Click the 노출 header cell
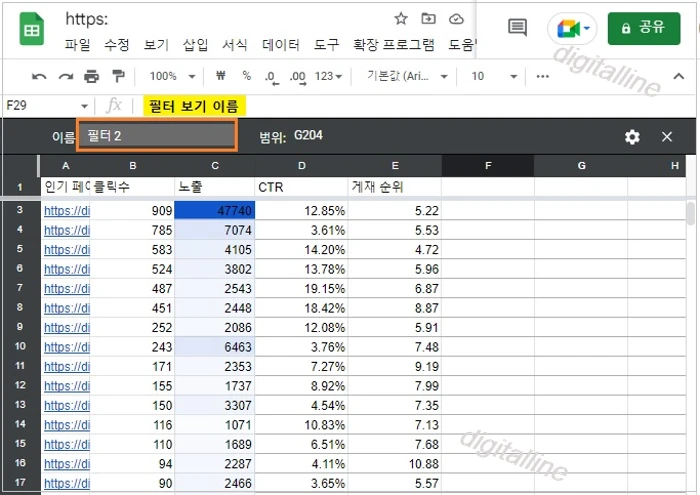Viewport: 700px width, 495px height. [215, 187]
